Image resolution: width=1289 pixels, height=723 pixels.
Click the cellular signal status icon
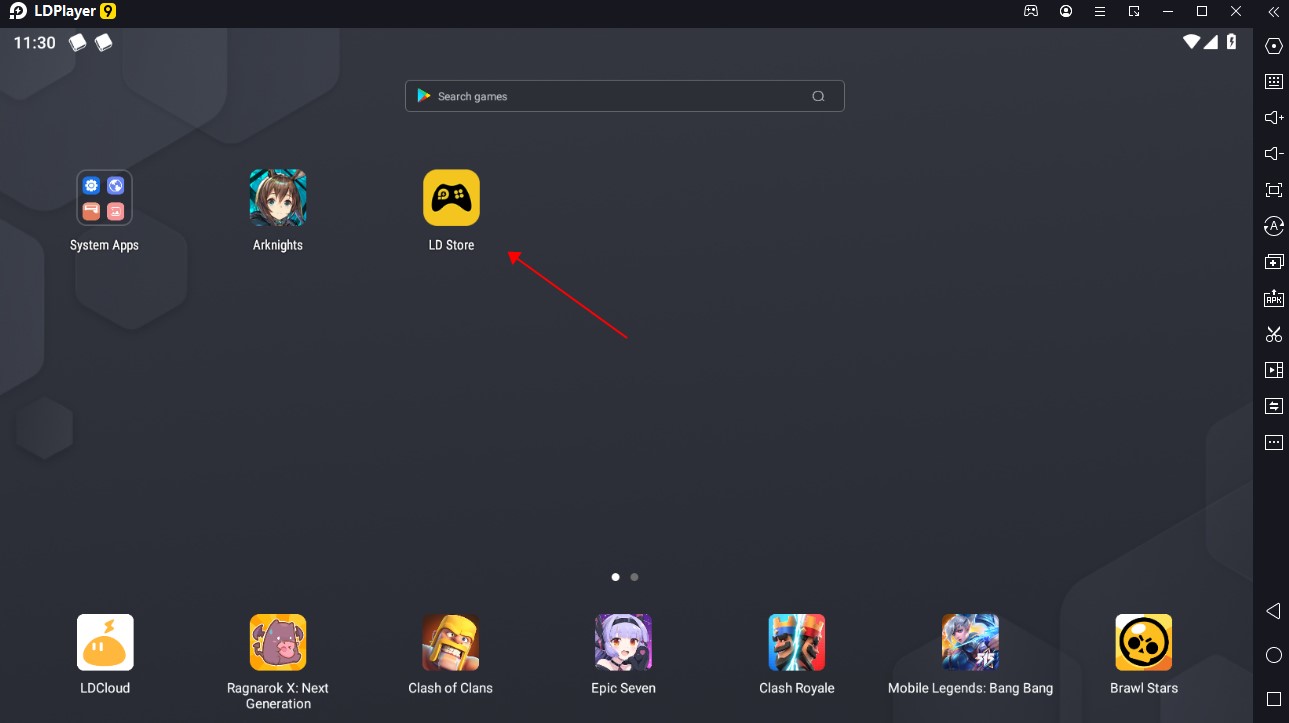1211,42
